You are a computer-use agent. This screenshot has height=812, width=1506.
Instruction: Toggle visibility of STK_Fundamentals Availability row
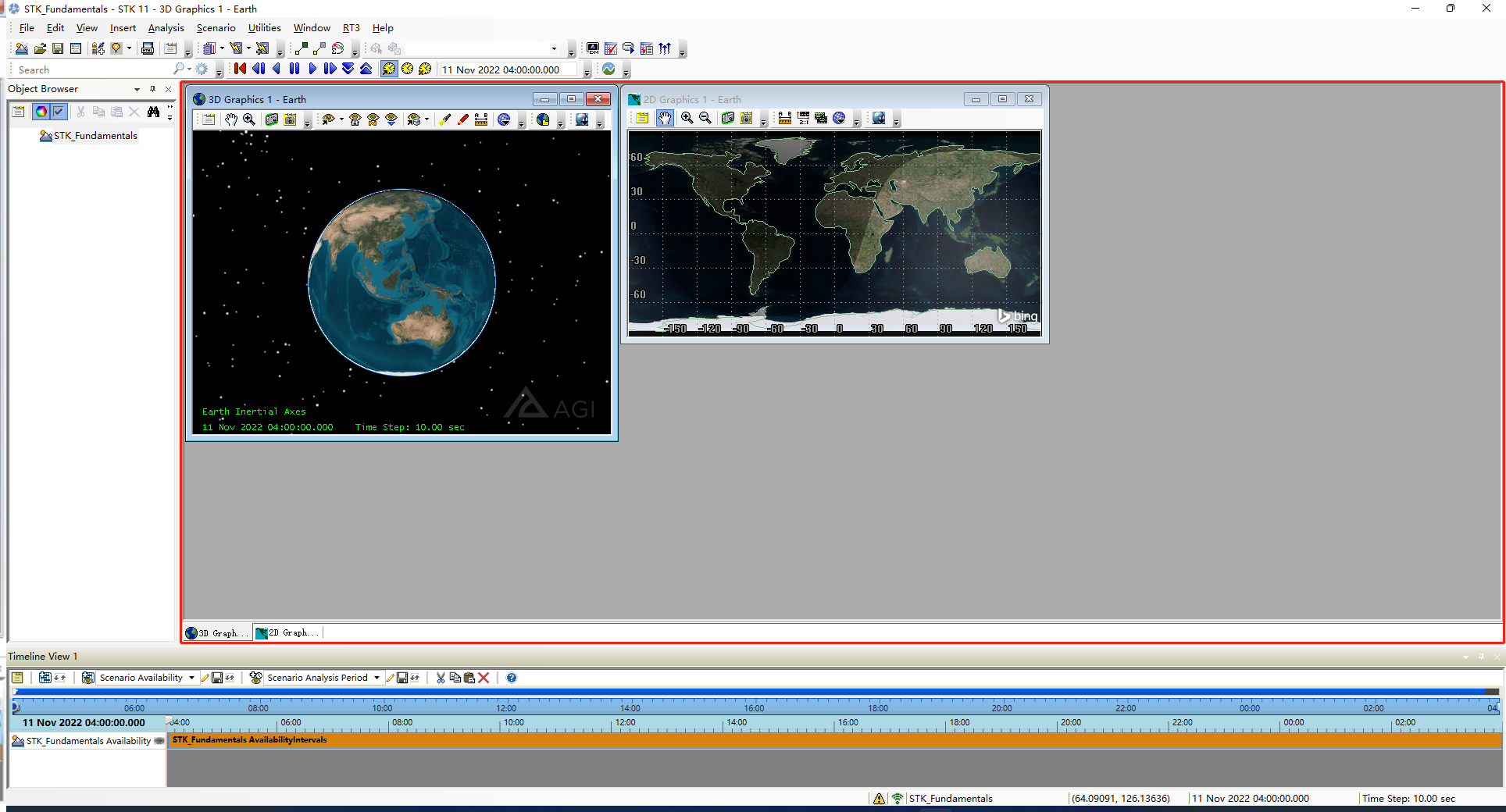[x=159, y=741]
